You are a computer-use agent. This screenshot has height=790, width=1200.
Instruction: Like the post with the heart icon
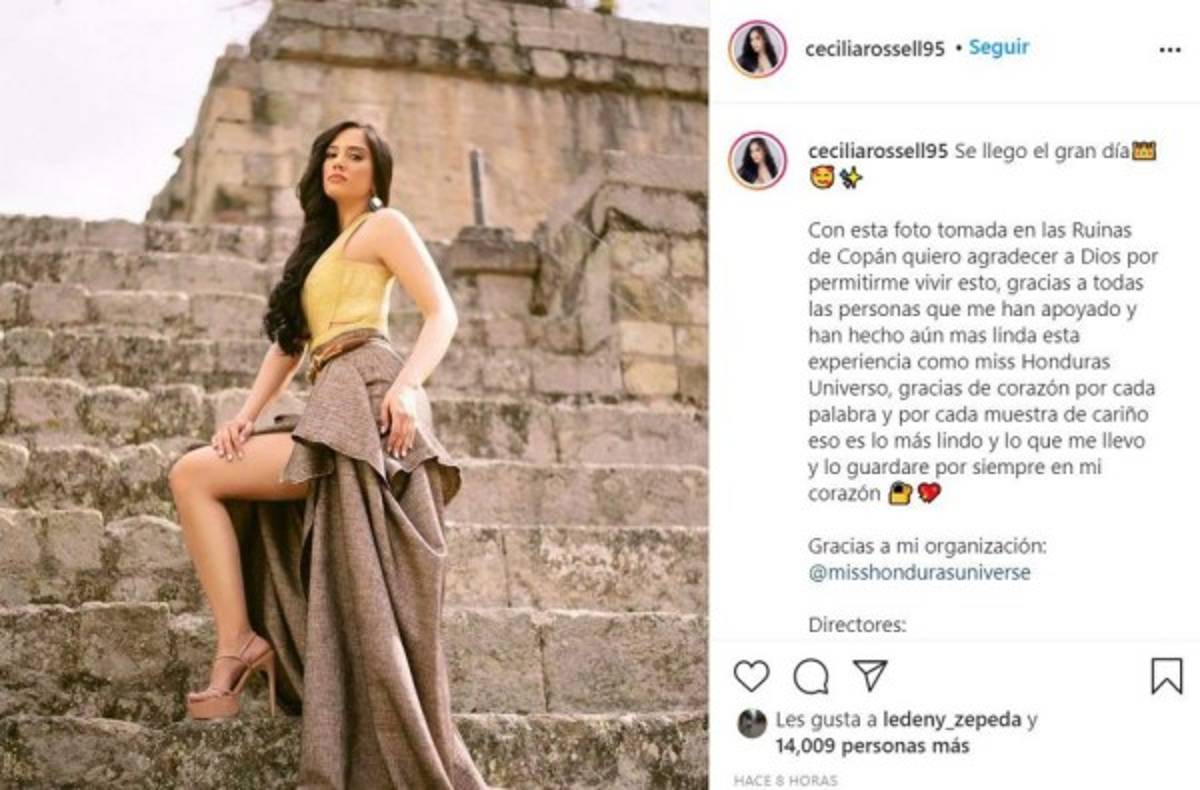point(752,677)
